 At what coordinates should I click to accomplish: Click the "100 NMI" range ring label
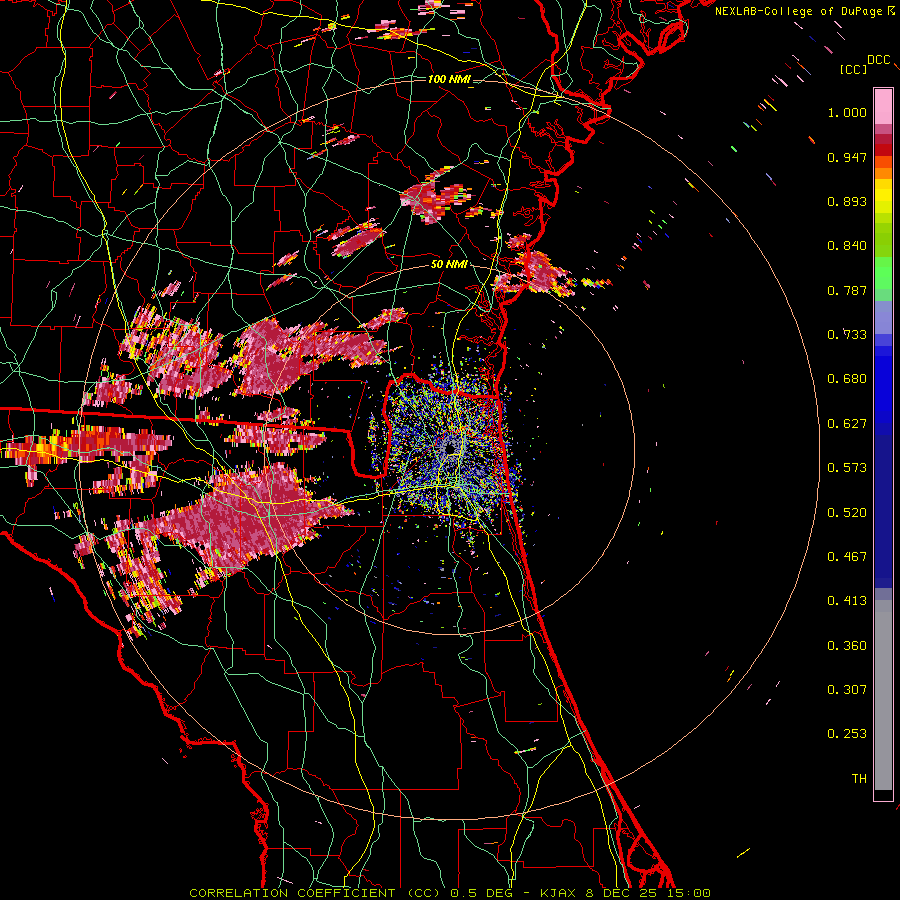(x=449, y=79)
